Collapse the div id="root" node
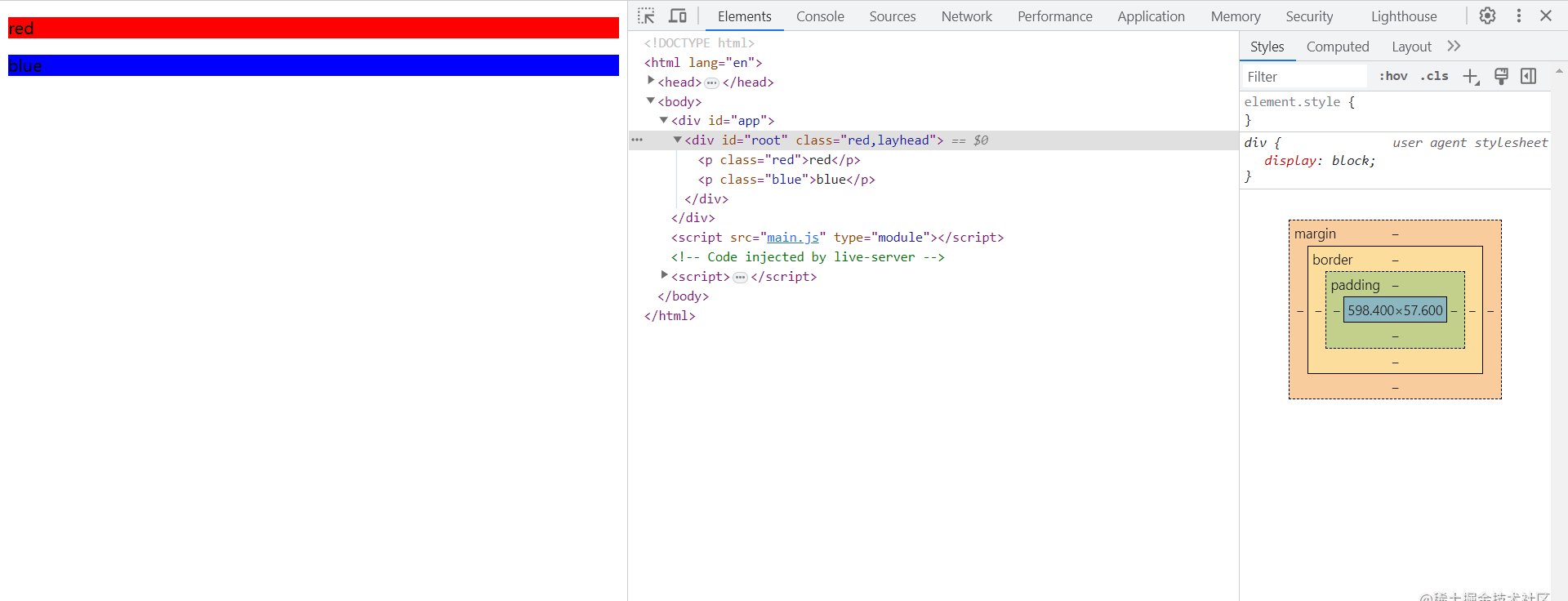1568x601 pixels. click(677, 140)
